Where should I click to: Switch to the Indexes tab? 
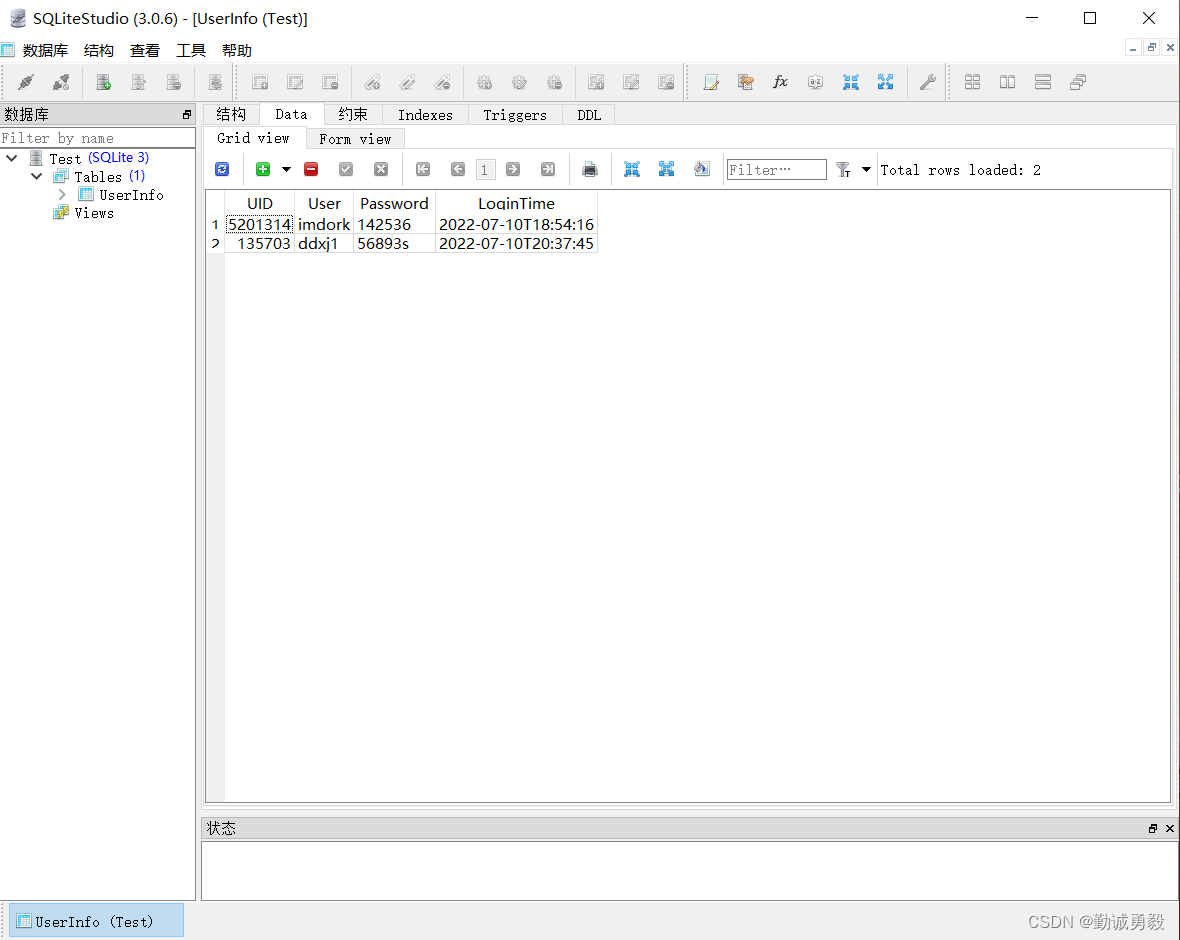click(425, 114)
